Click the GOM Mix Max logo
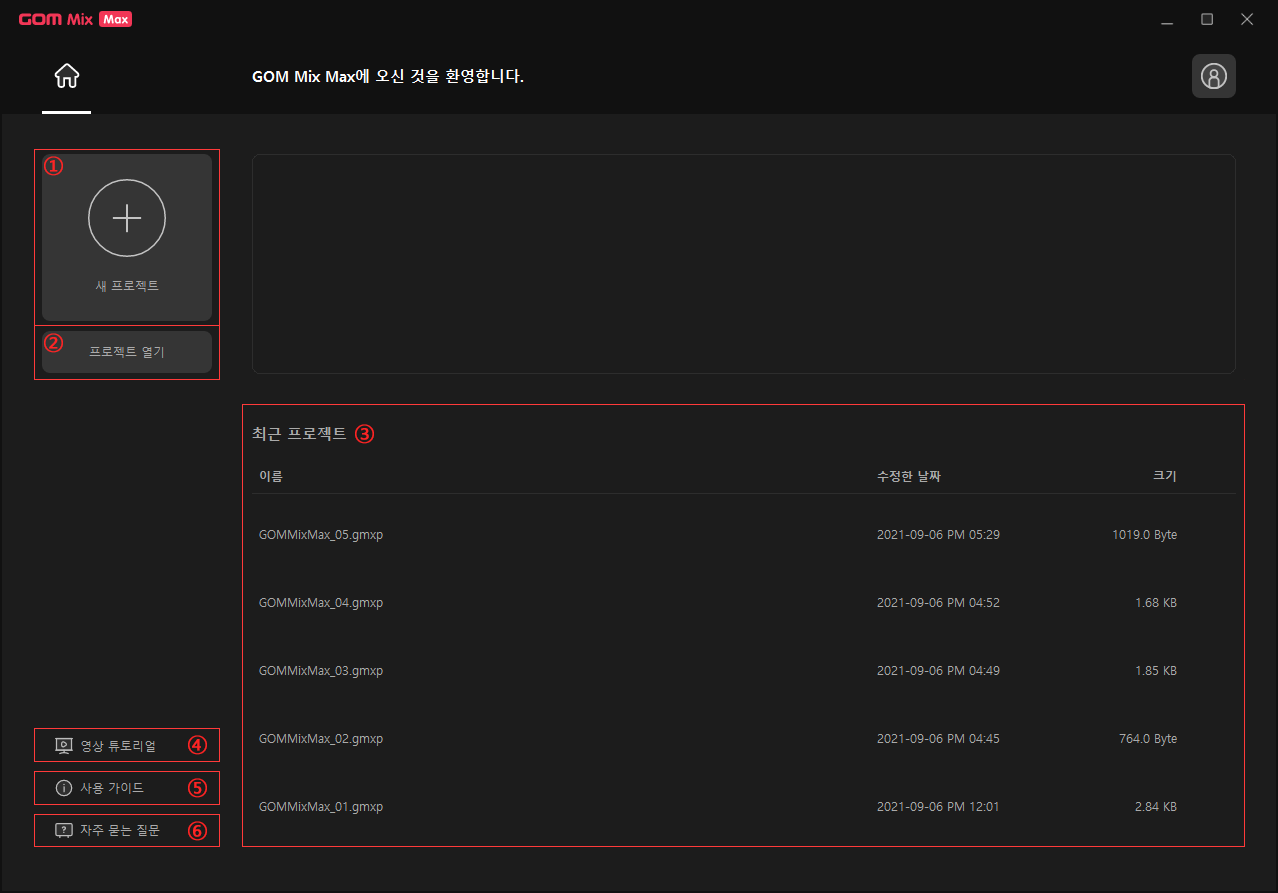1278x893 pixels. tap(75, 19)
